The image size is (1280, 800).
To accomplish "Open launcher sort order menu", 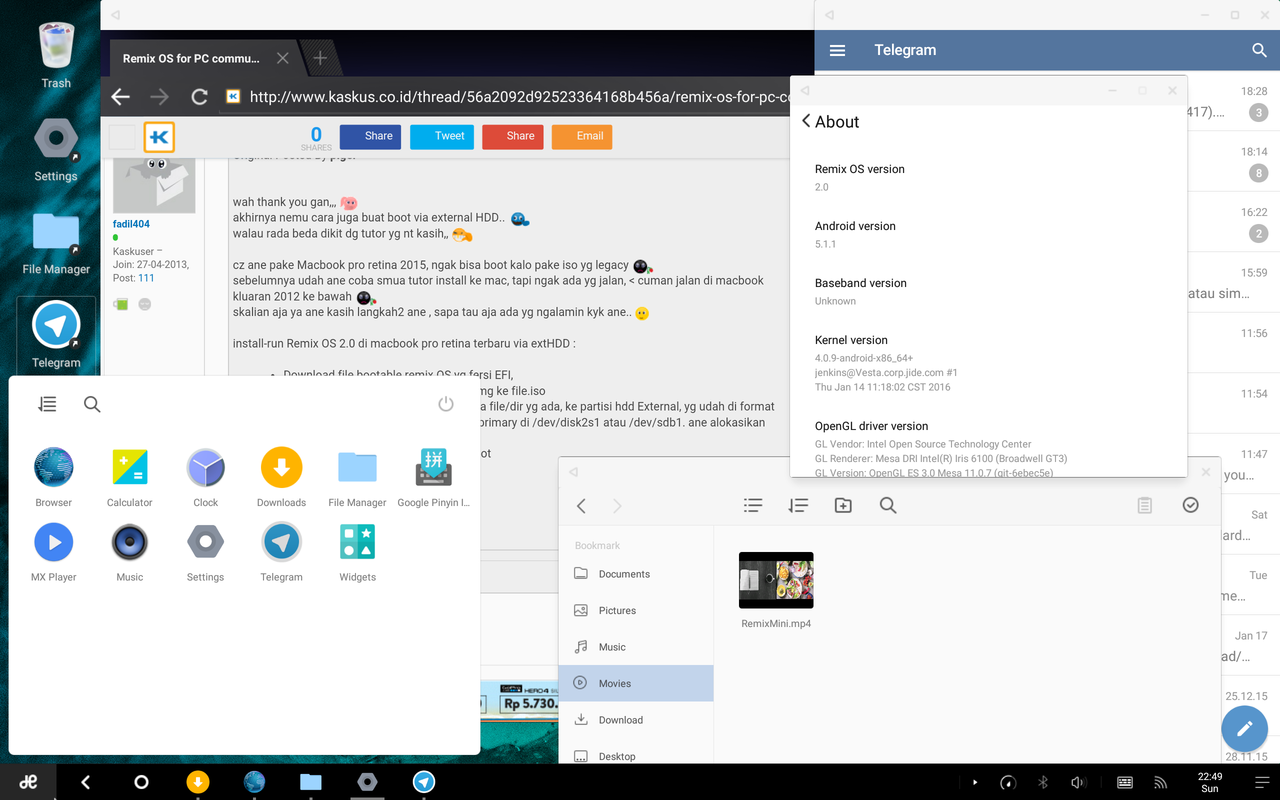I will click(x=47, y=404).
